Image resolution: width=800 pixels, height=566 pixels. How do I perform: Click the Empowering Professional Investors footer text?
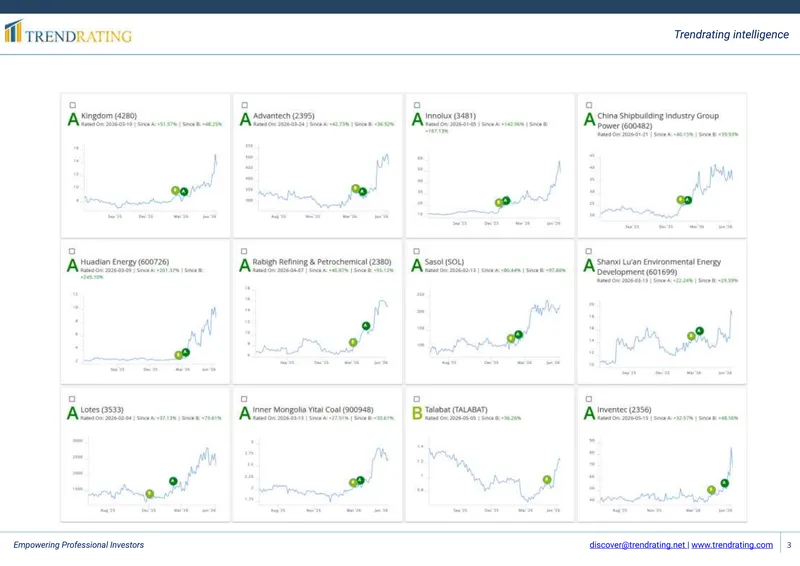79,545
